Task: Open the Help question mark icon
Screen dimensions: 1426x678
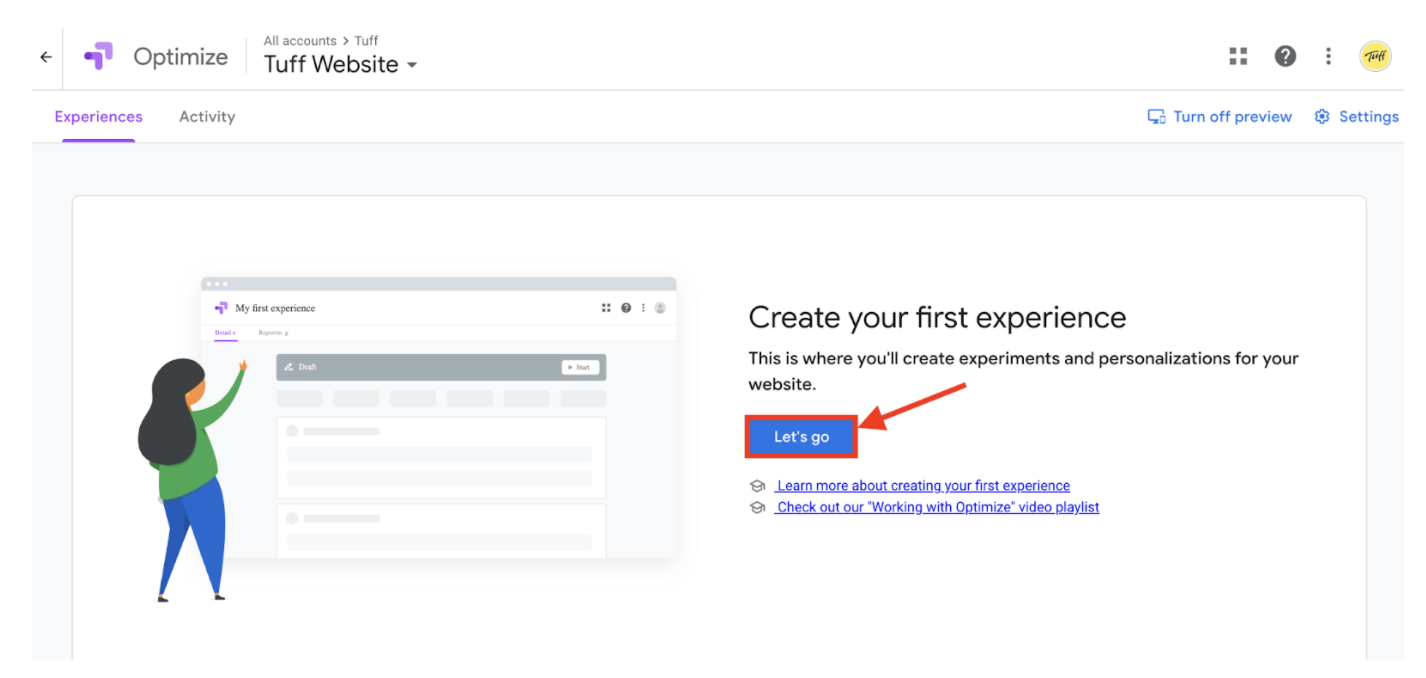Action: (1285, 56)
